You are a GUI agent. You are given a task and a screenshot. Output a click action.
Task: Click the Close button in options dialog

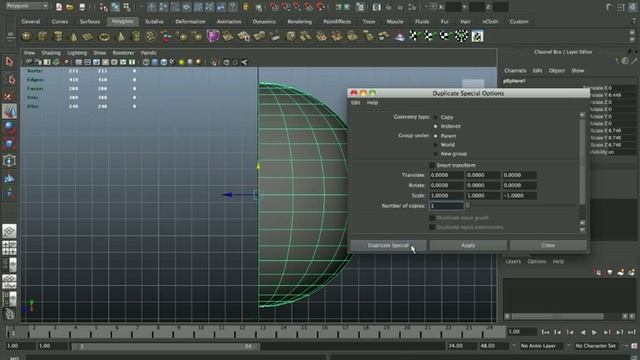[x=548, y=245]
